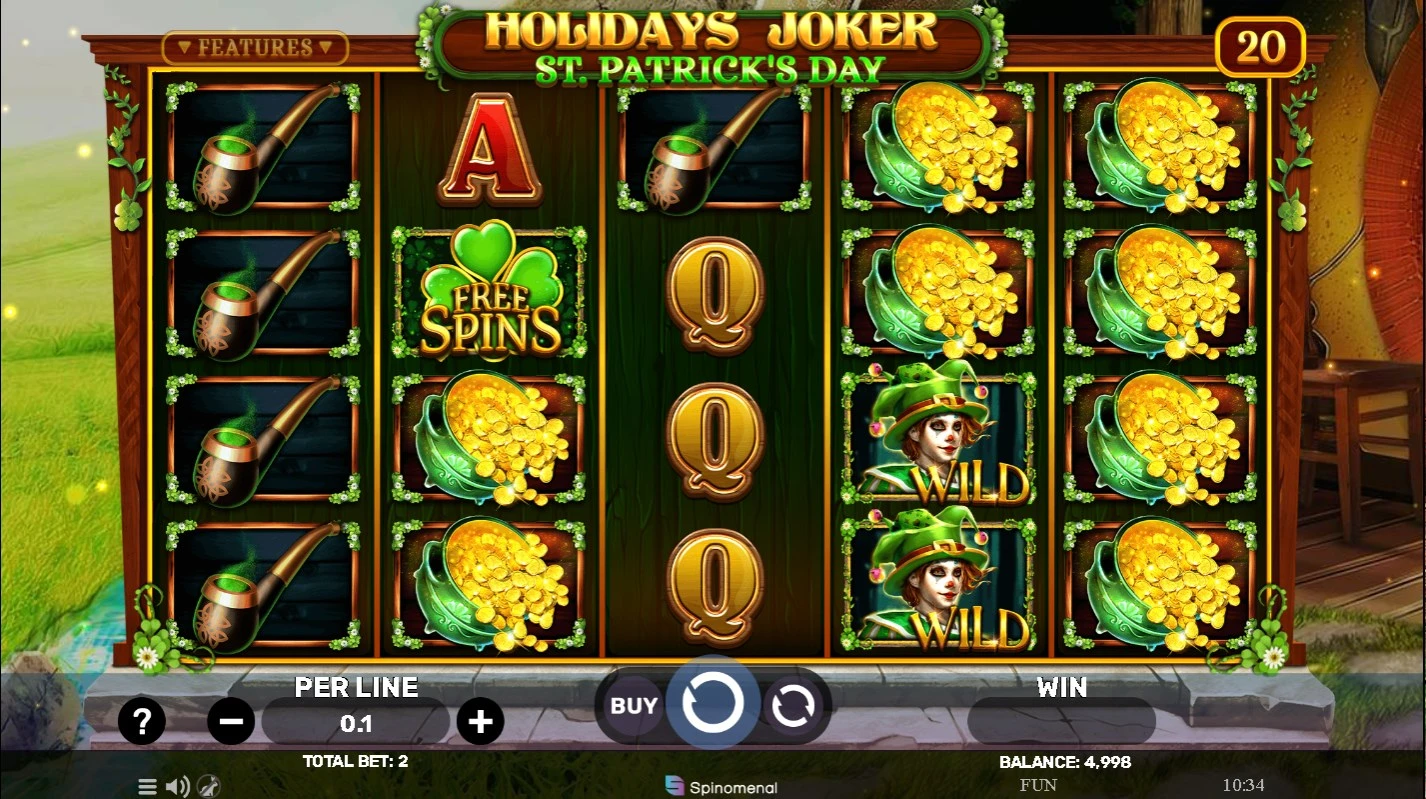Expand the FEATURES dropdown
The image size is (1426, 799).
[255, 47]
